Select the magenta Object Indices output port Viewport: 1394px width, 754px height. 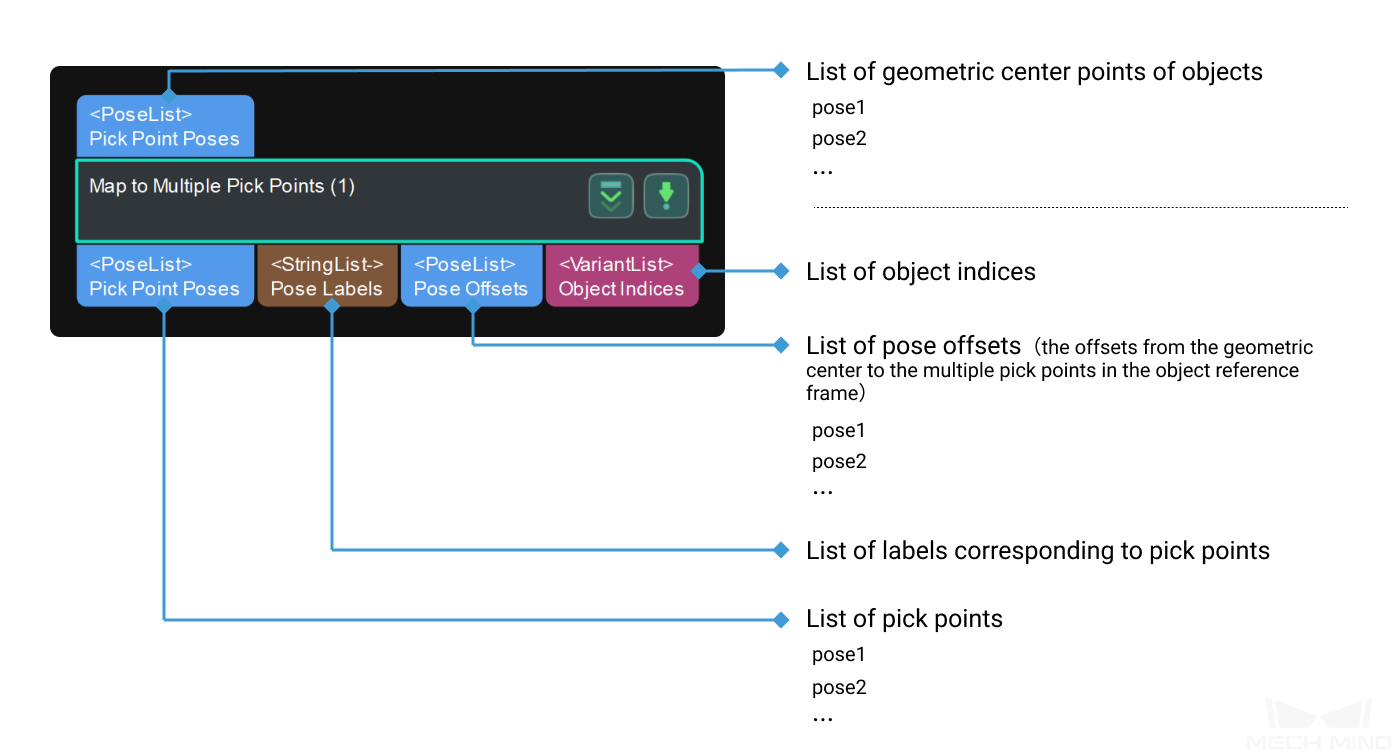[x=621, y=277]
